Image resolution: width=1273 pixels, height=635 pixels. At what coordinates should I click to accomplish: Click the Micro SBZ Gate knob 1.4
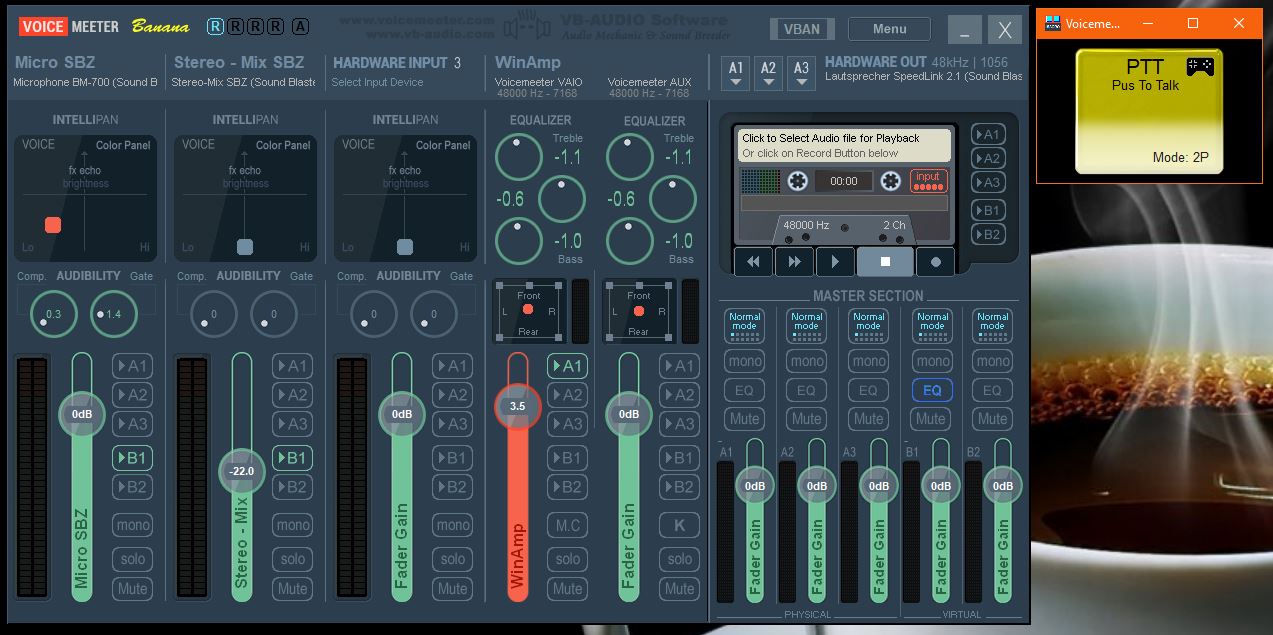pyautogui.click(x=113, y=314)
